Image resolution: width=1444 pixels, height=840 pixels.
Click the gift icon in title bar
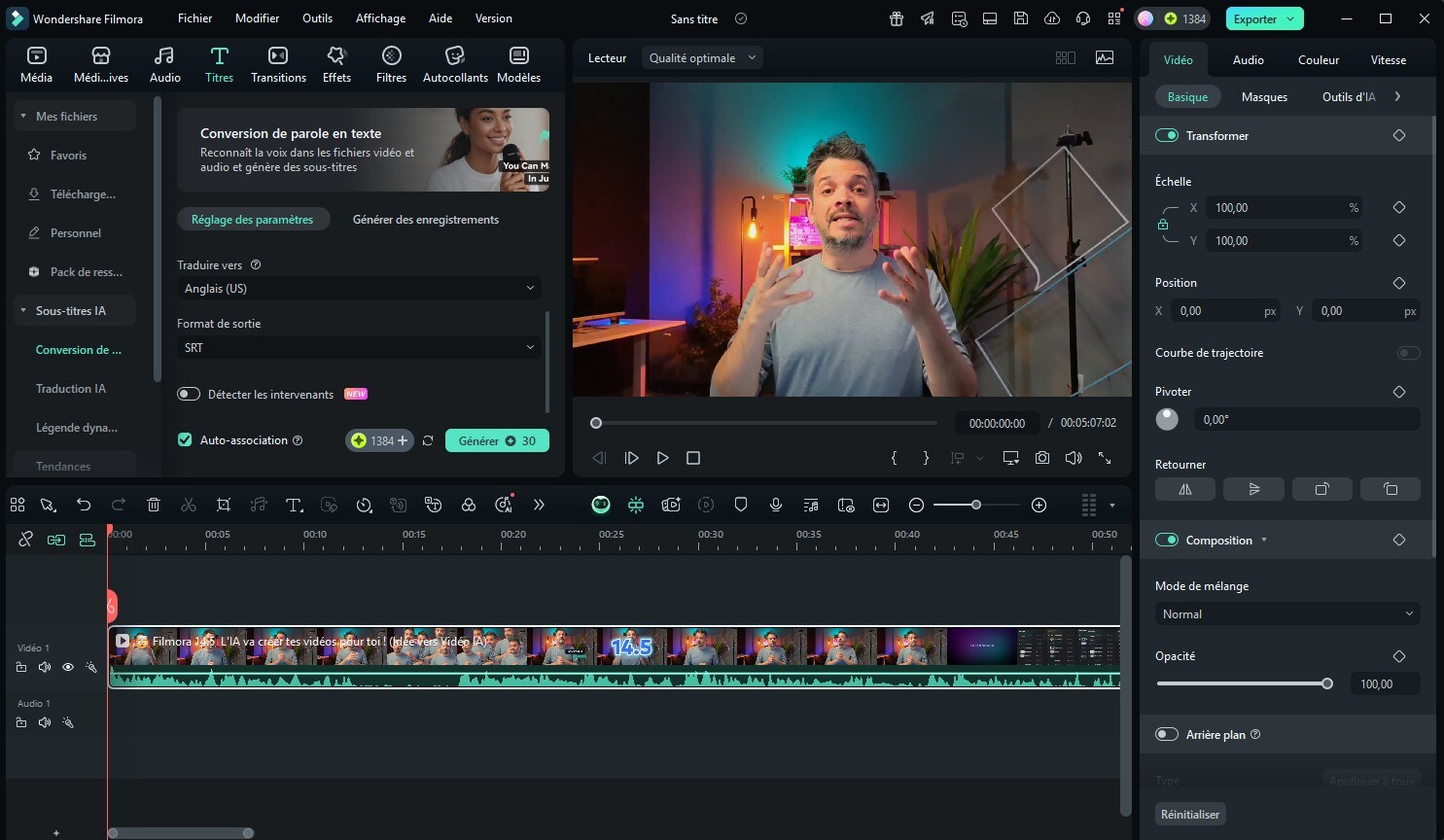[x=897, y=18]
